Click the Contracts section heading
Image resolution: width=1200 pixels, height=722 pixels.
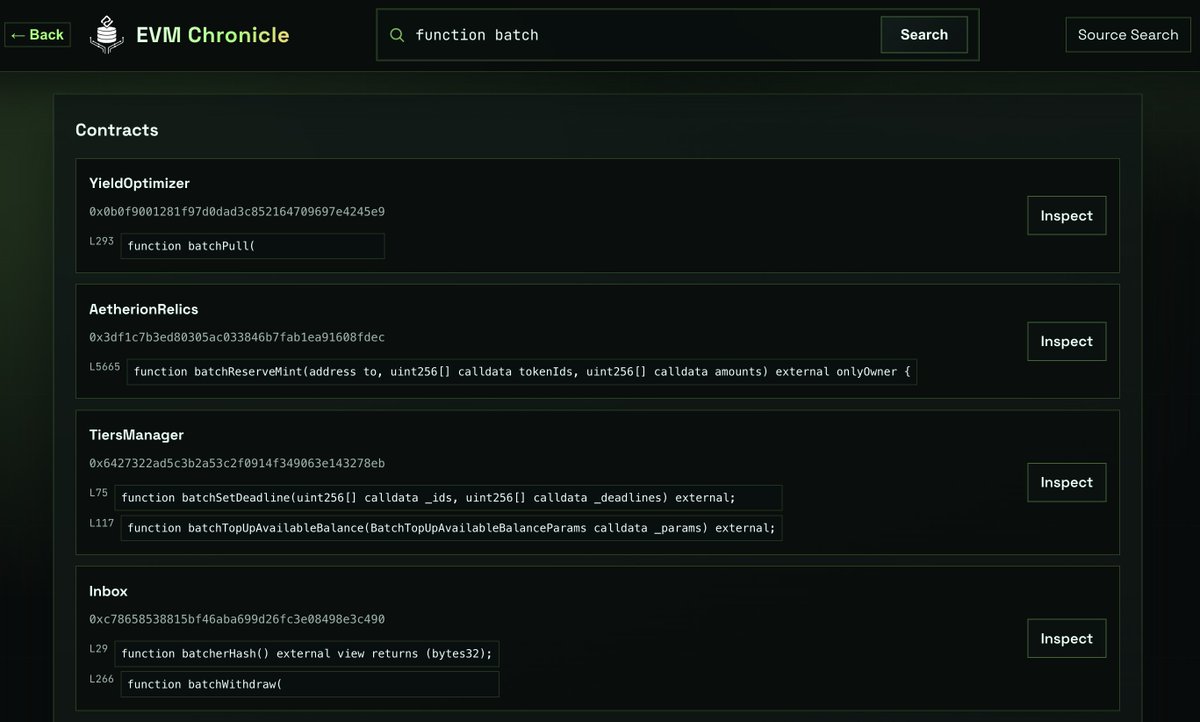(117, 130)
